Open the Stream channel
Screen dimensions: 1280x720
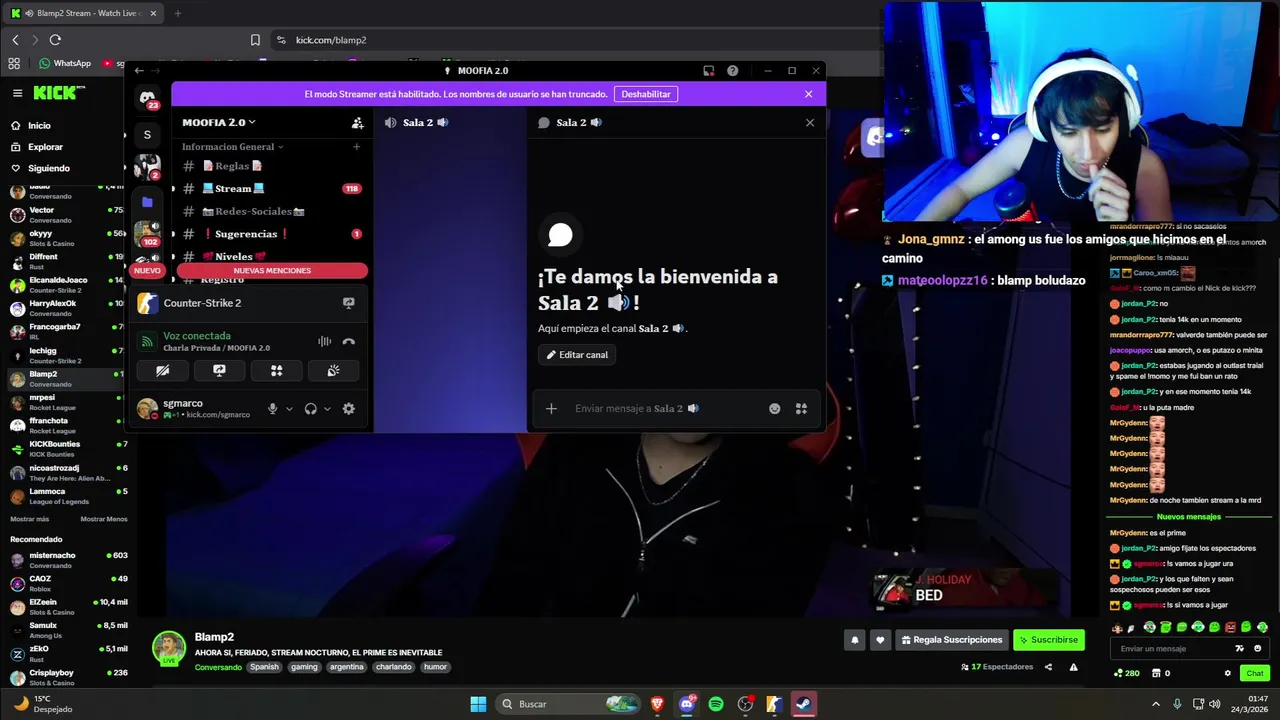(x=272, y=189)
